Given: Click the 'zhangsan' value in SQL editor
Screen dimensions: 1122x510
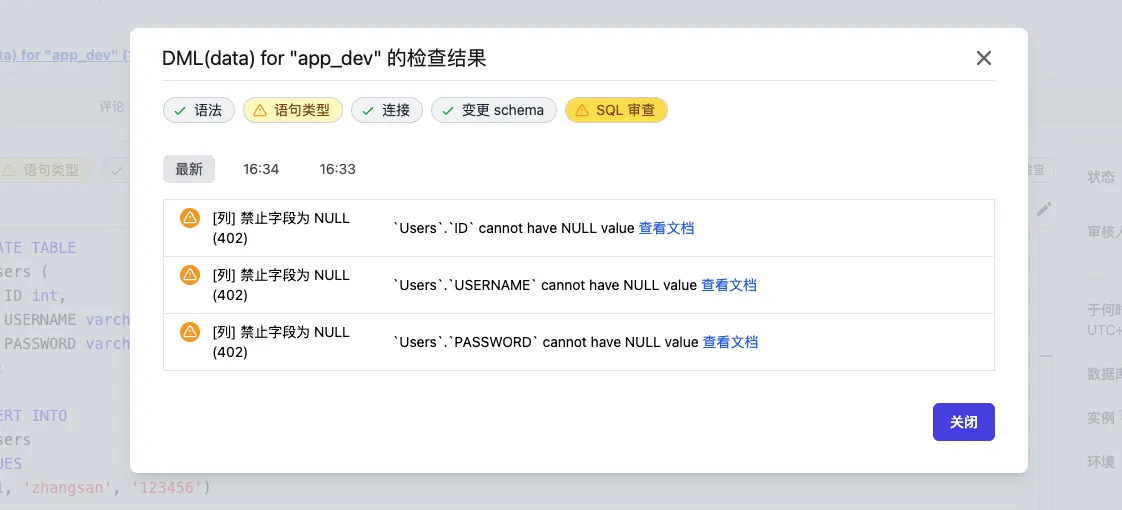Looking at the screenshot, I should tap(67, 488).
